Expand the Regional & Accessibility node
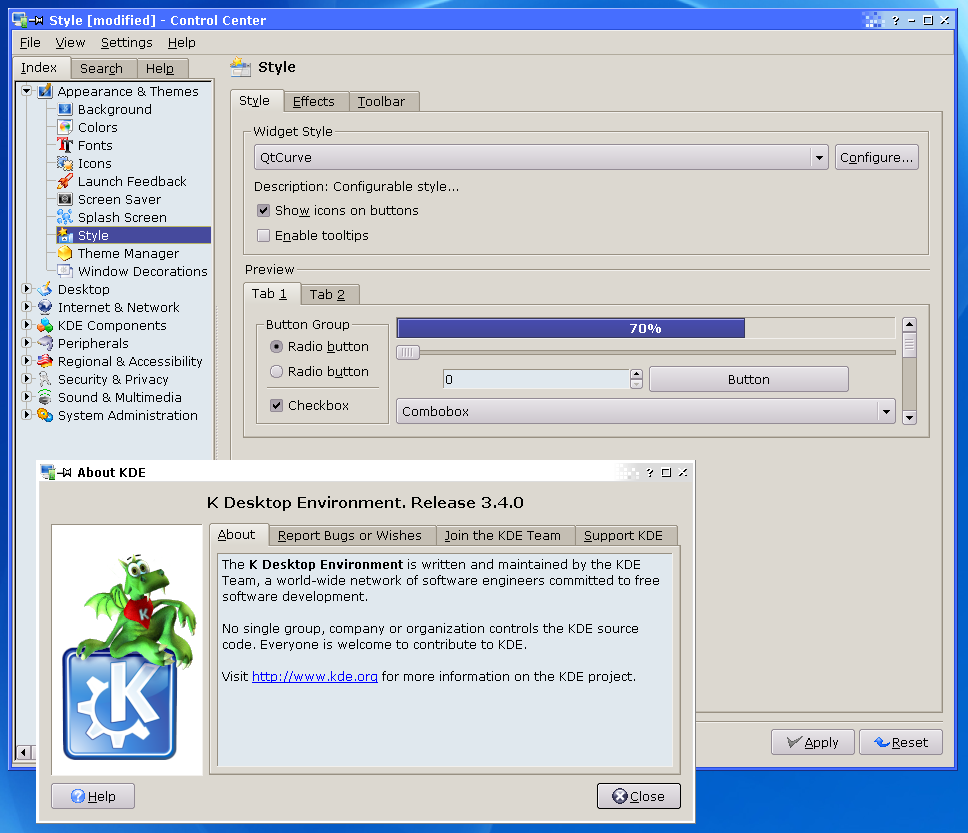The image size is (968, 833). 27,360
